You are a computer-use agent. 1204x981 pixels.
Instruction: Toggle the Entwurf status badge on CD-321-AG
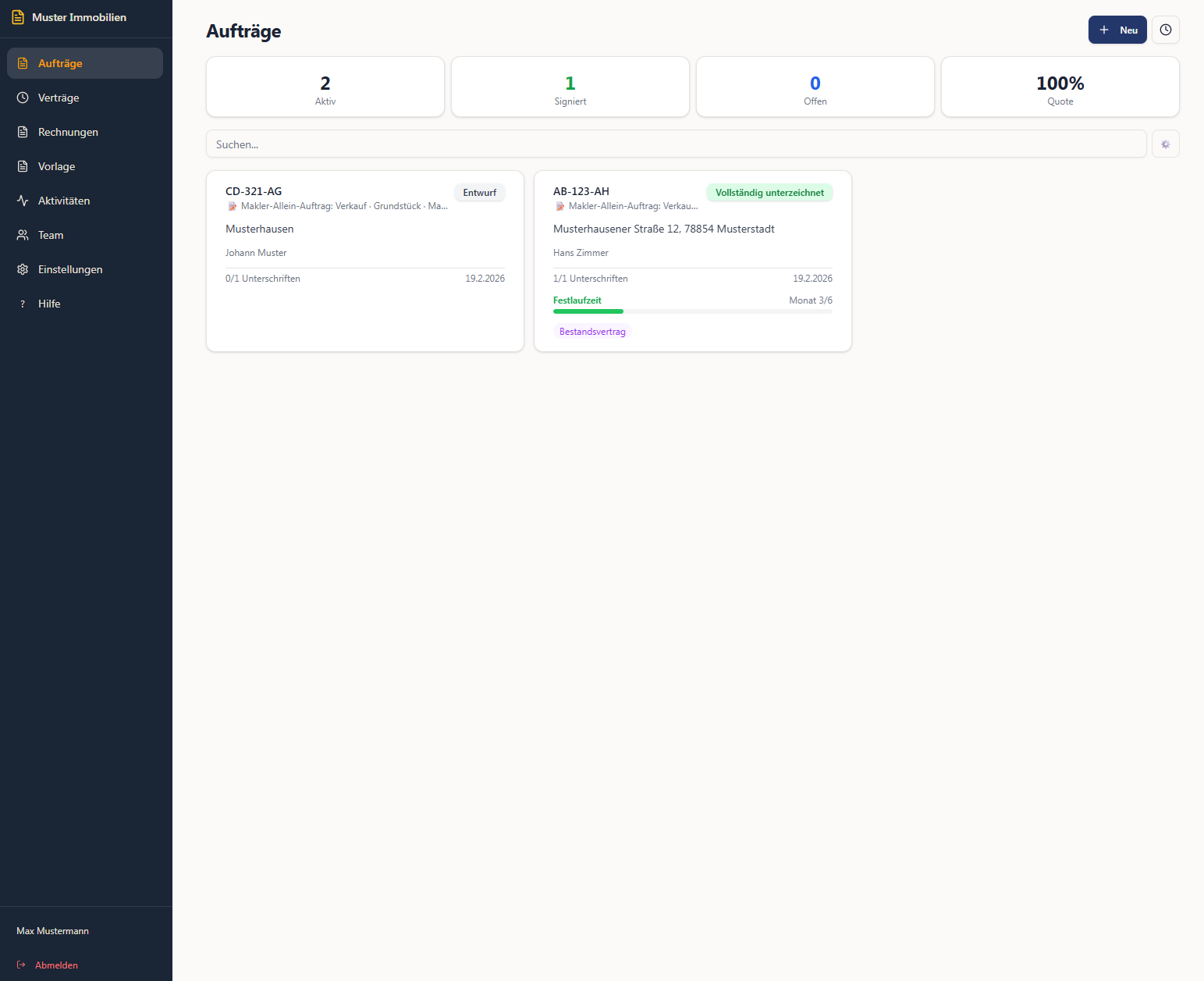click(x=479, y=192)
